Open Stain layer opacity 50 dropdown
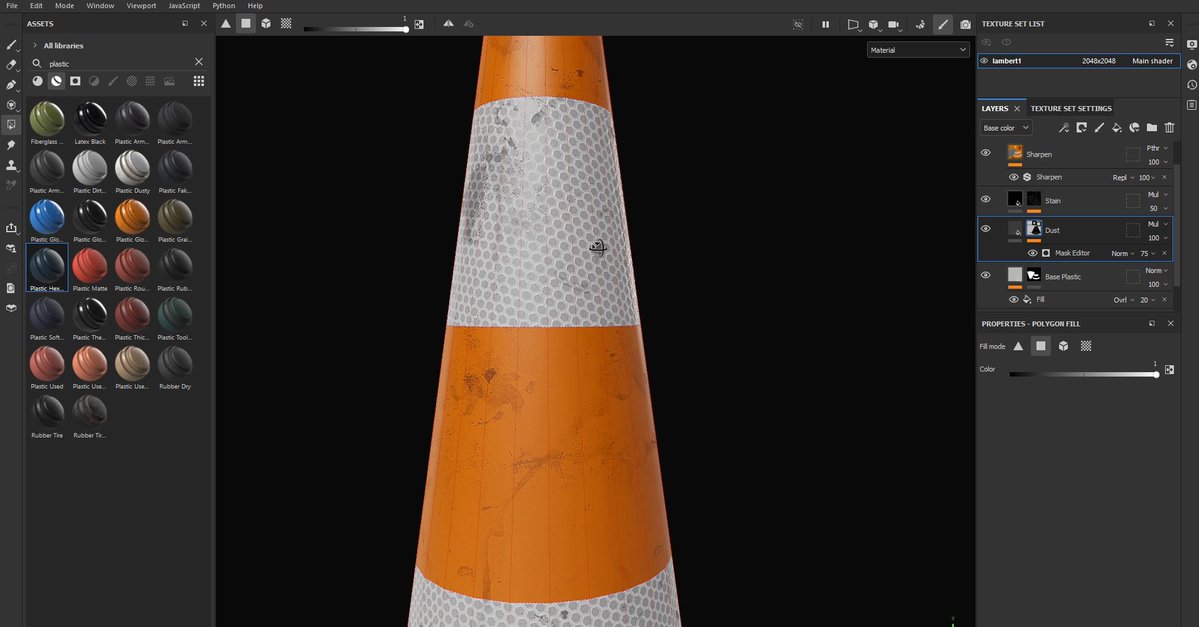This screenshot has height=627, width=1199. pyautogui.click(x=1158, y=208)
